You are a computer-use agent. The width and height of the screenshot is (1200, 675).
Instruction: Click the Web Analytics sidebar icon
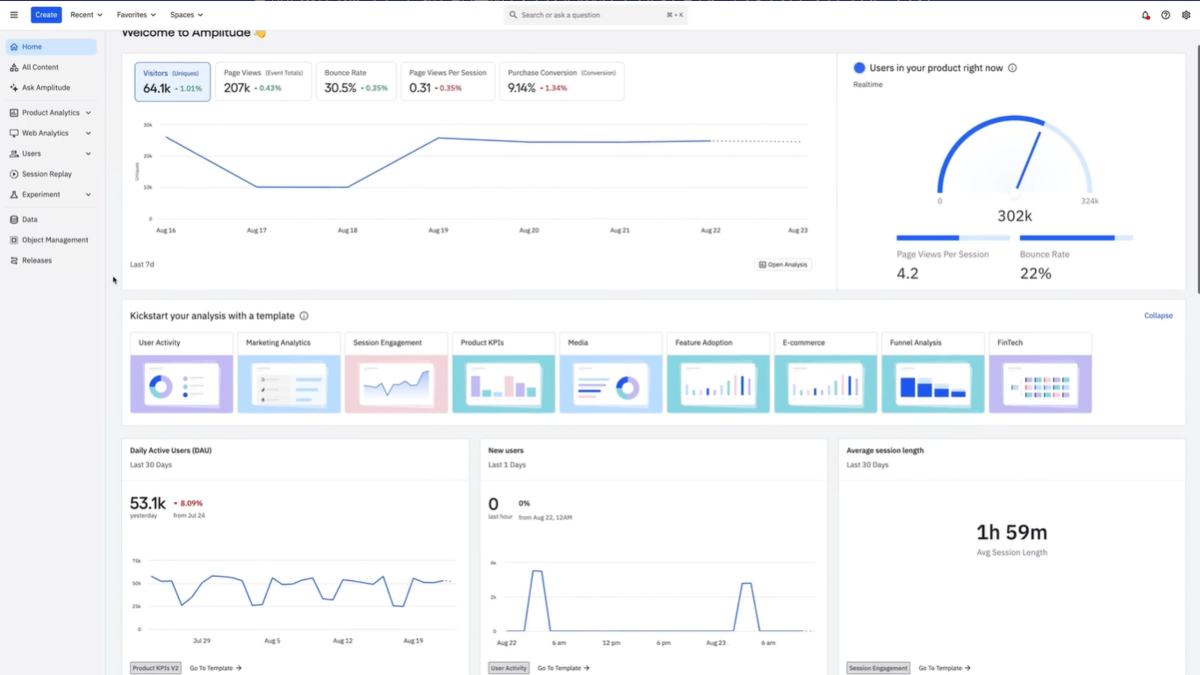[14, 133]
